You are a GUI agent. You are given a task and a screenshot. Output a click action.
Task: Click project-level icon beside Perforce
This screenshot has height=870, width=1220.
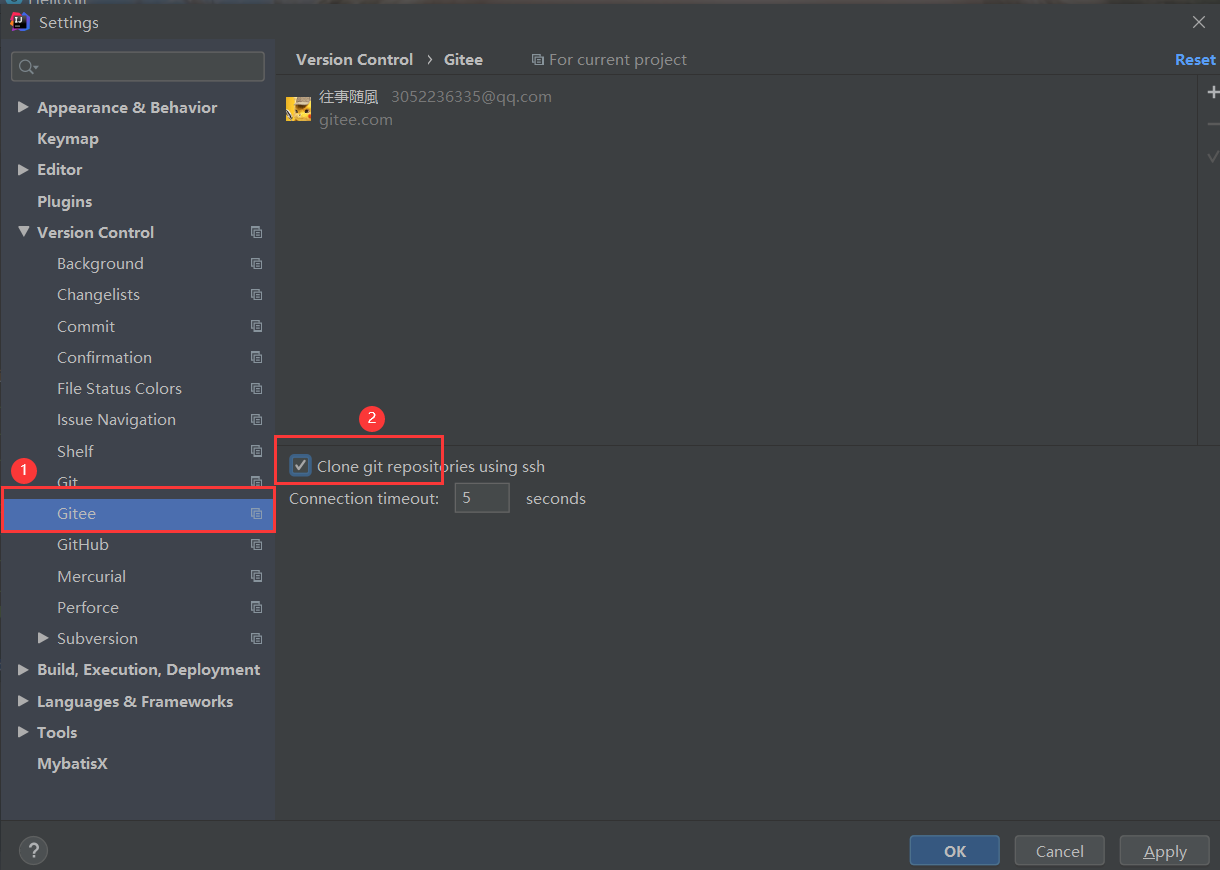click(256, 608)
